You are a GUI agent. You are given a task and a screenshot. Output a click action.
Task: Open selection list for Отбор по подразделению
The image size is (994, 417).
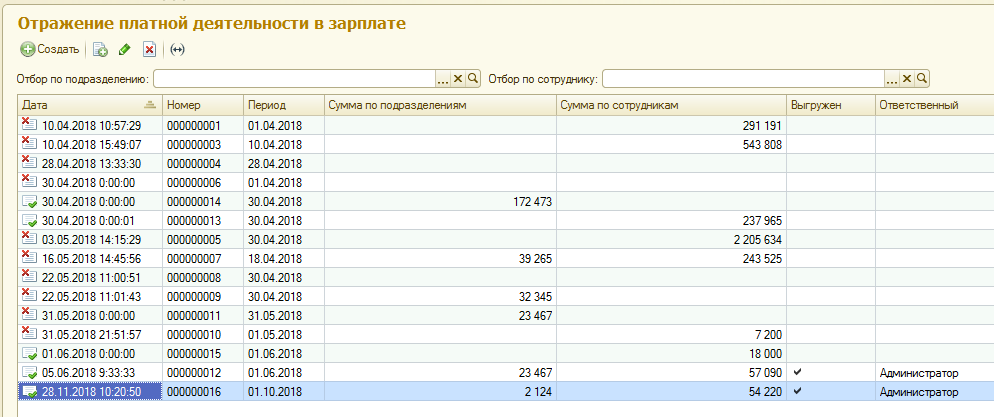click(443, 79)
